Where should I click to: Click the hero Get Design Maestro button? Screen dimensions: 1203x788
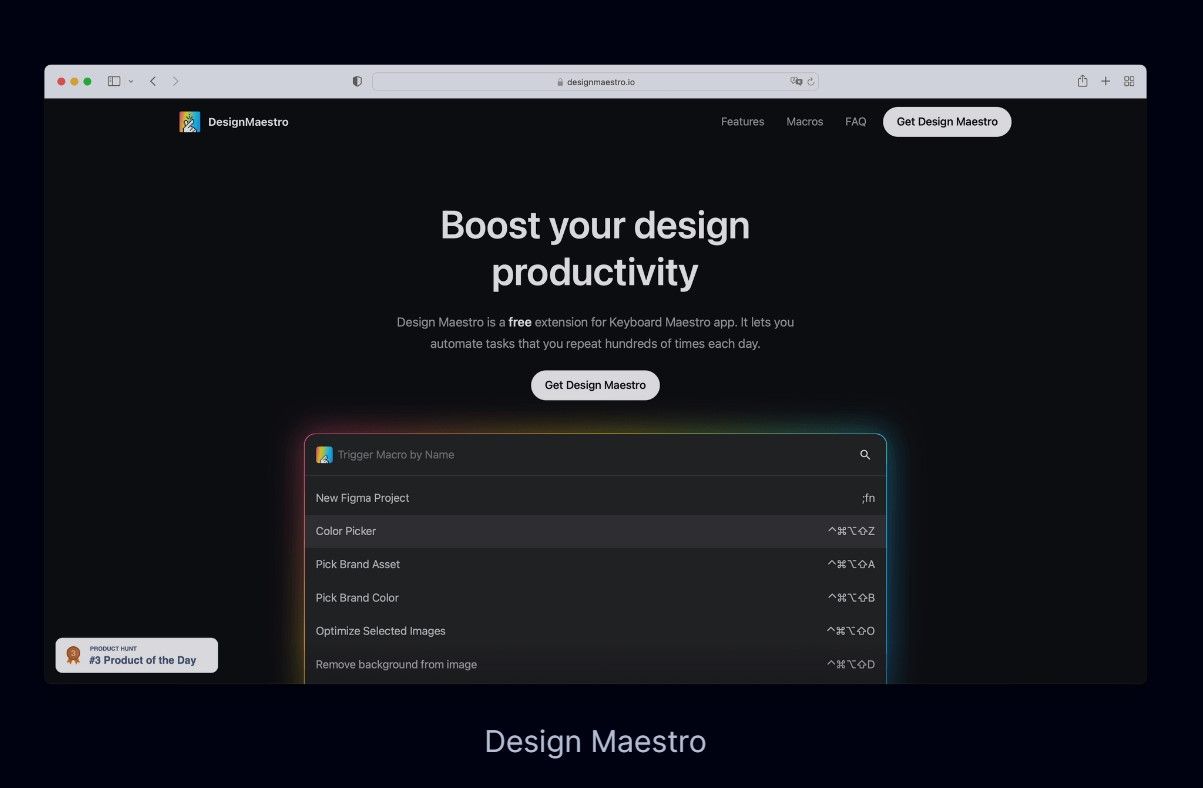click(595, 385)
